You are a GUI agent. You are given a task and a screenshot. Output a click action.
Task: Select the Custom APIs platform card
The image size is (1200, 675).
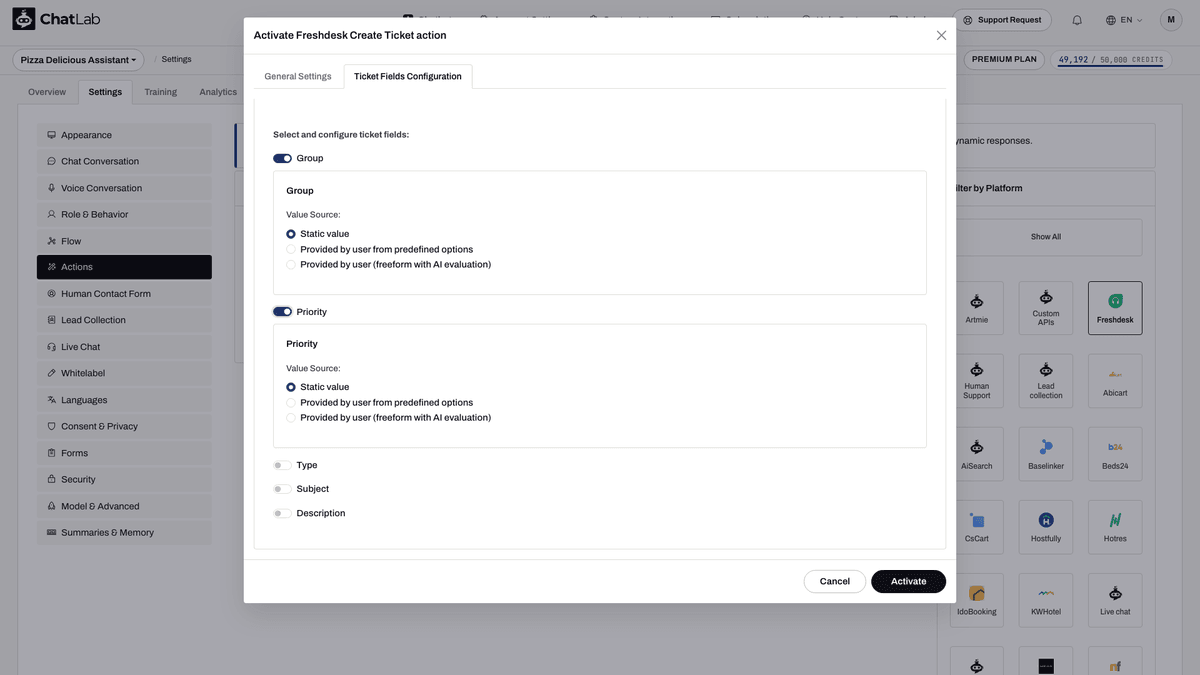(x=1046, y=308)
